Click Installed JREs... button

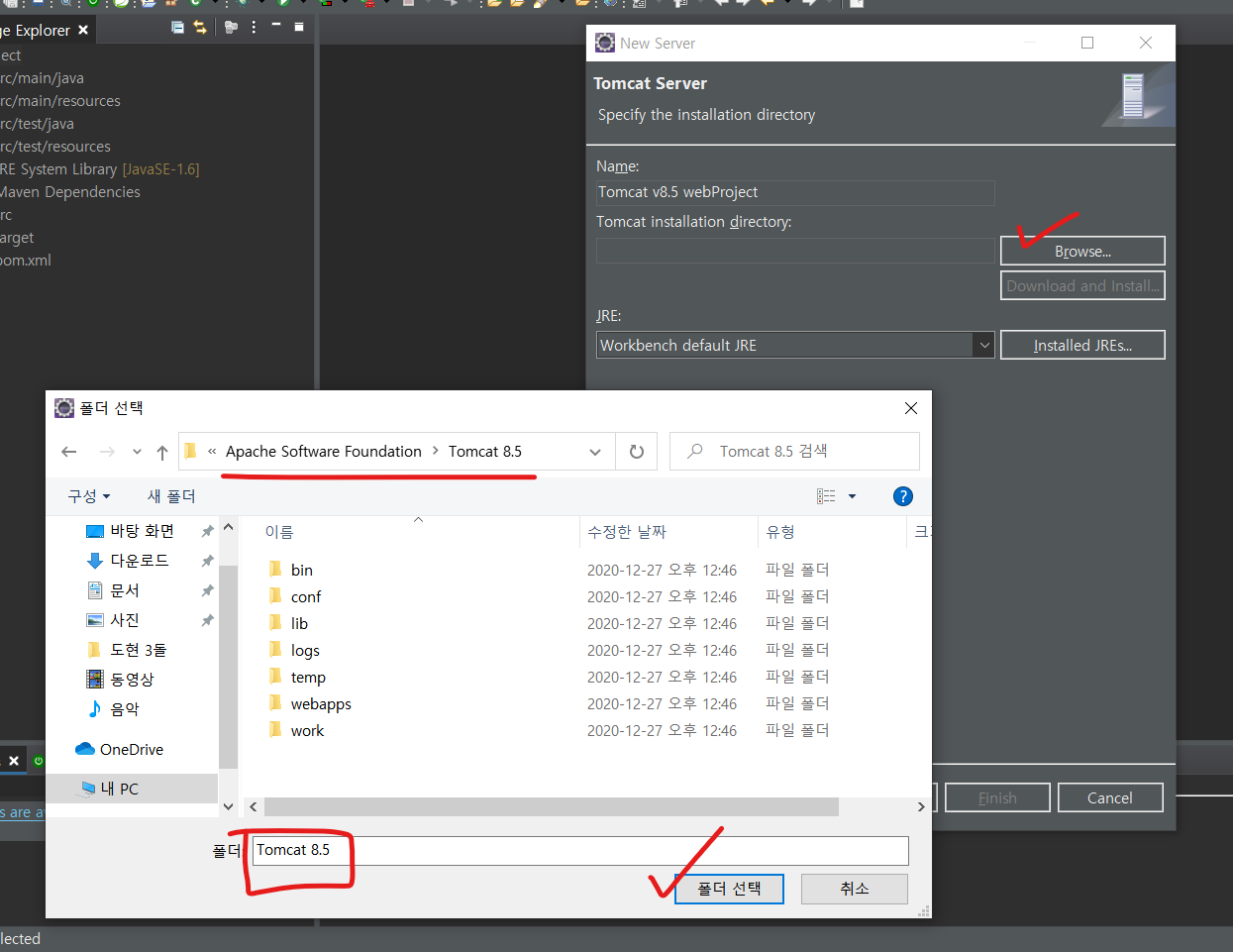click(1082, 346)
